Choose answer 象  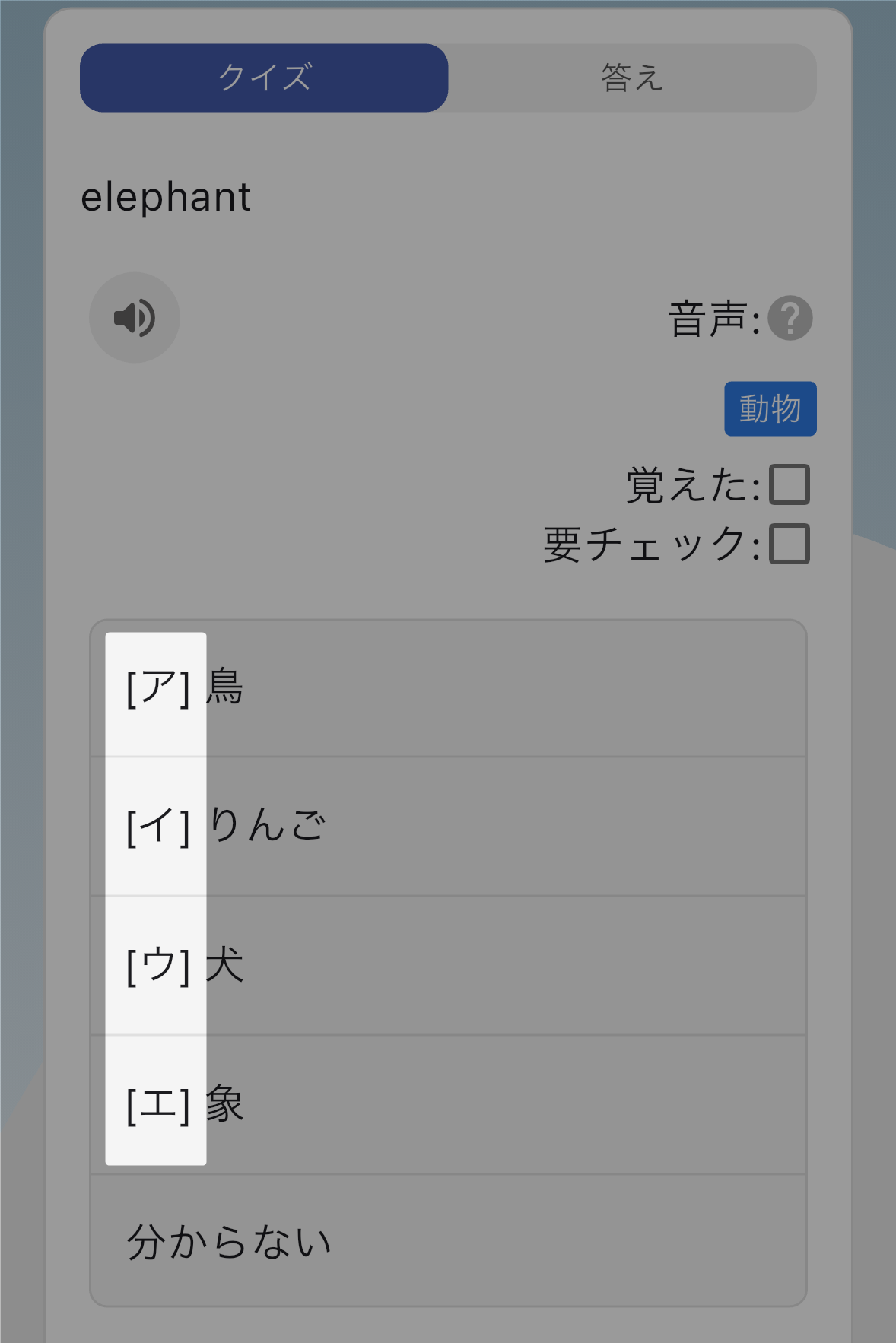[449, 1105]
